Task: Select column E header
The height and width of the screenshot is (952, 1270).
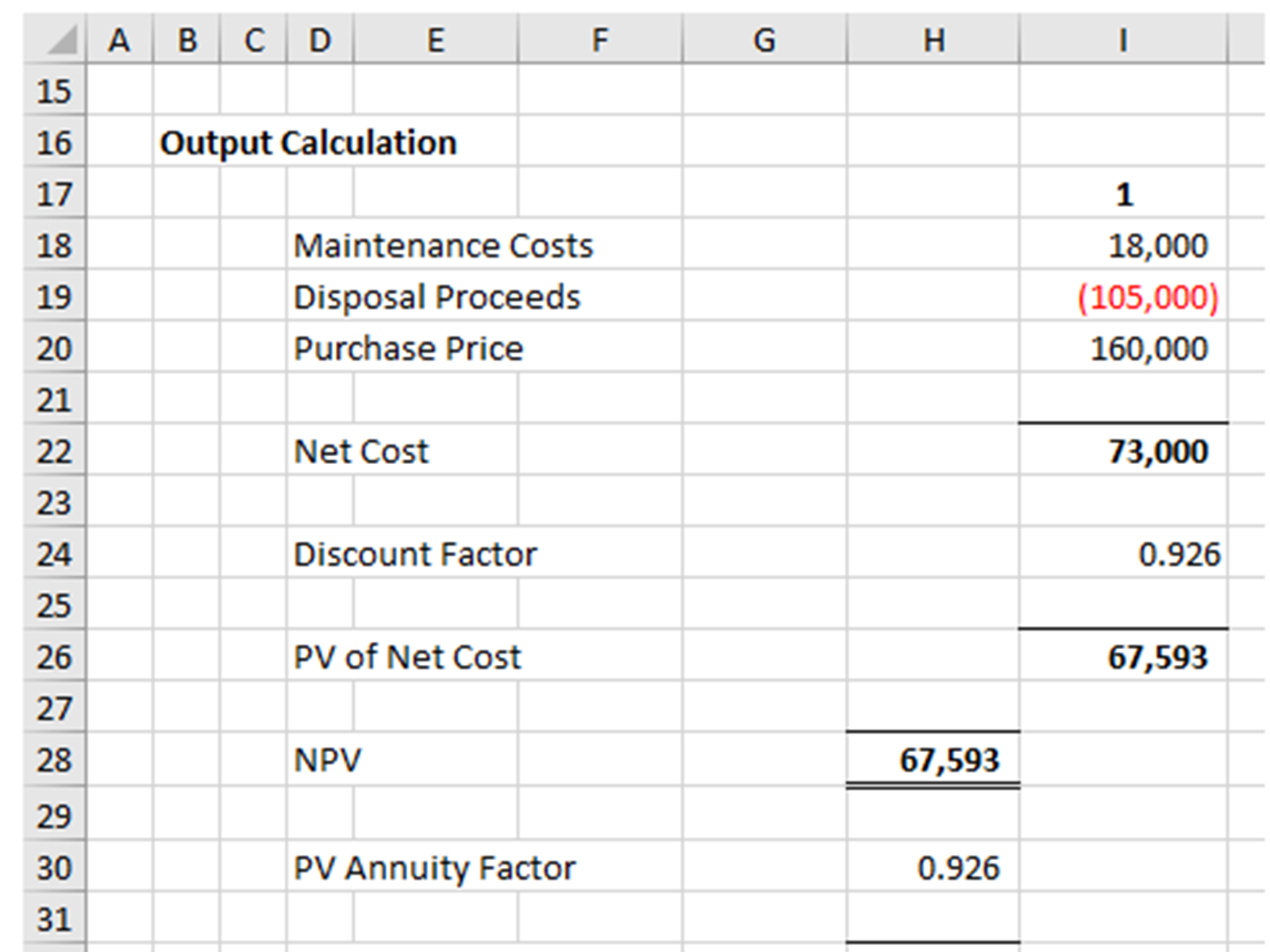Action: [436, 40]
